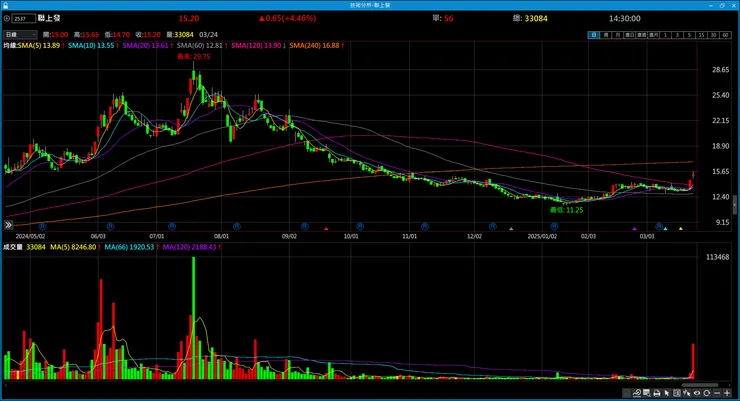This screenshot has width=740, height=401.
Task: Click the 月 marker near 07/01
Action: [x=172, y=227]
